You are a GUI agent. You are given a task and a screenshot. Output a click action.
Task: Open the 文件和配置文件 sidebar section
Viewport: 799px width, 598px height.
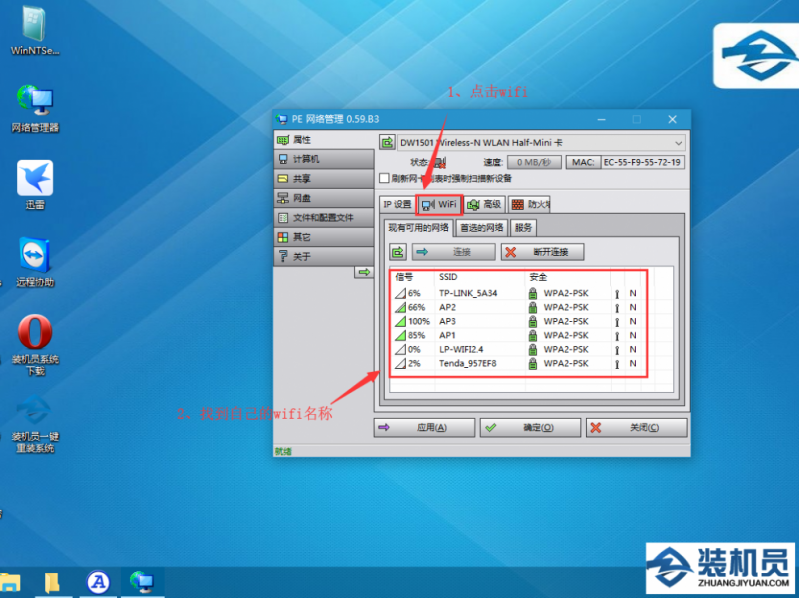point(322,217)
